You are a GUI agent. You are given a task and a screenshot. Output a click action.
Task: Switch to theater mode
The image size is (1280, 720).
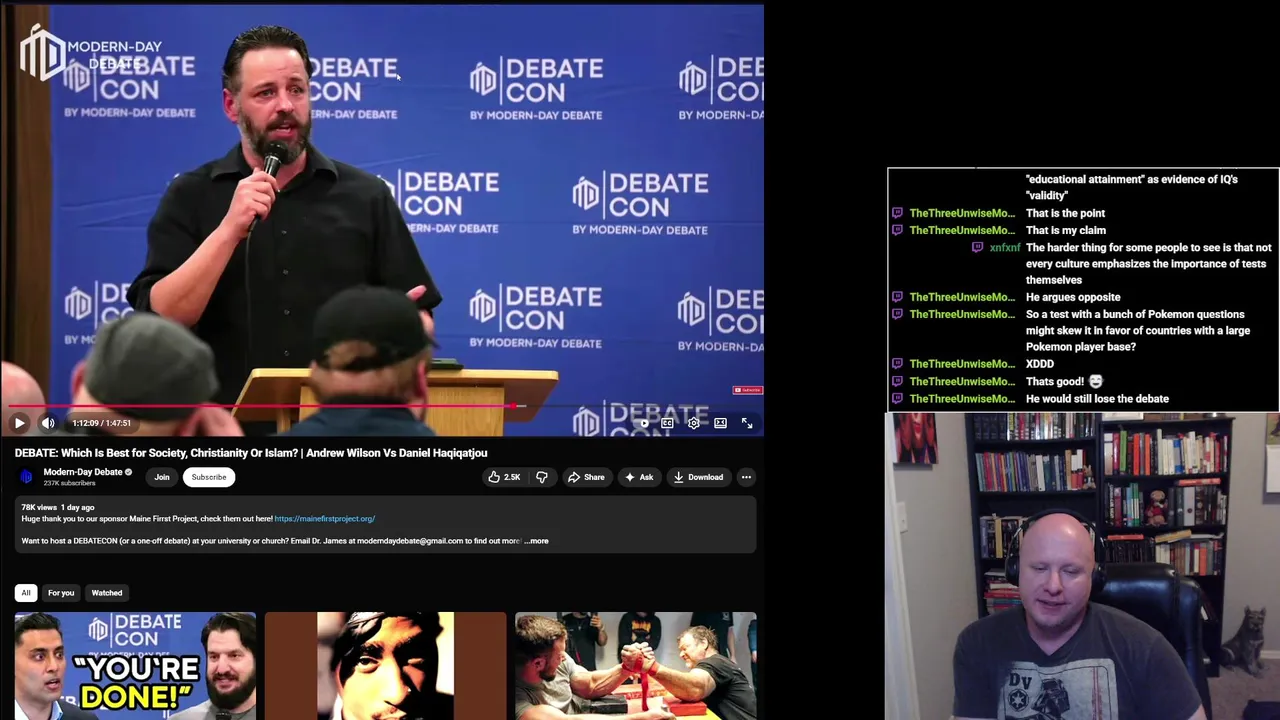click(x=720, y=423)
